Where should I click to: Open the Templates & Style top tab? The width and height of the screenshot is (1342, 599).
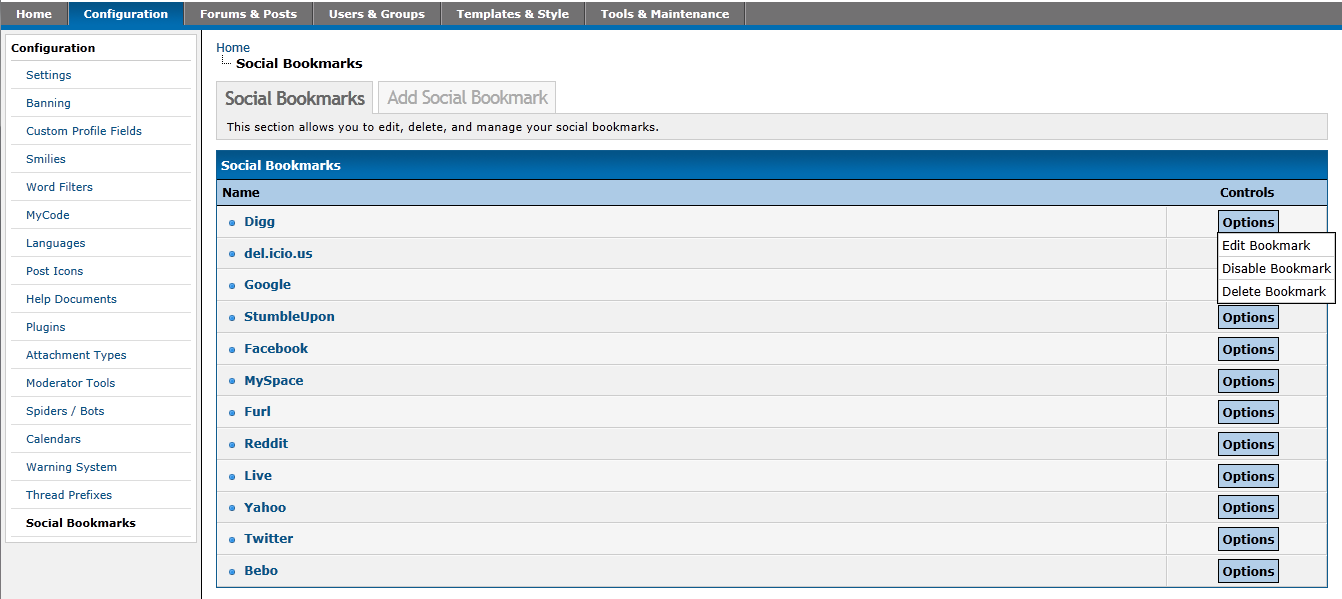click(512, 14)
